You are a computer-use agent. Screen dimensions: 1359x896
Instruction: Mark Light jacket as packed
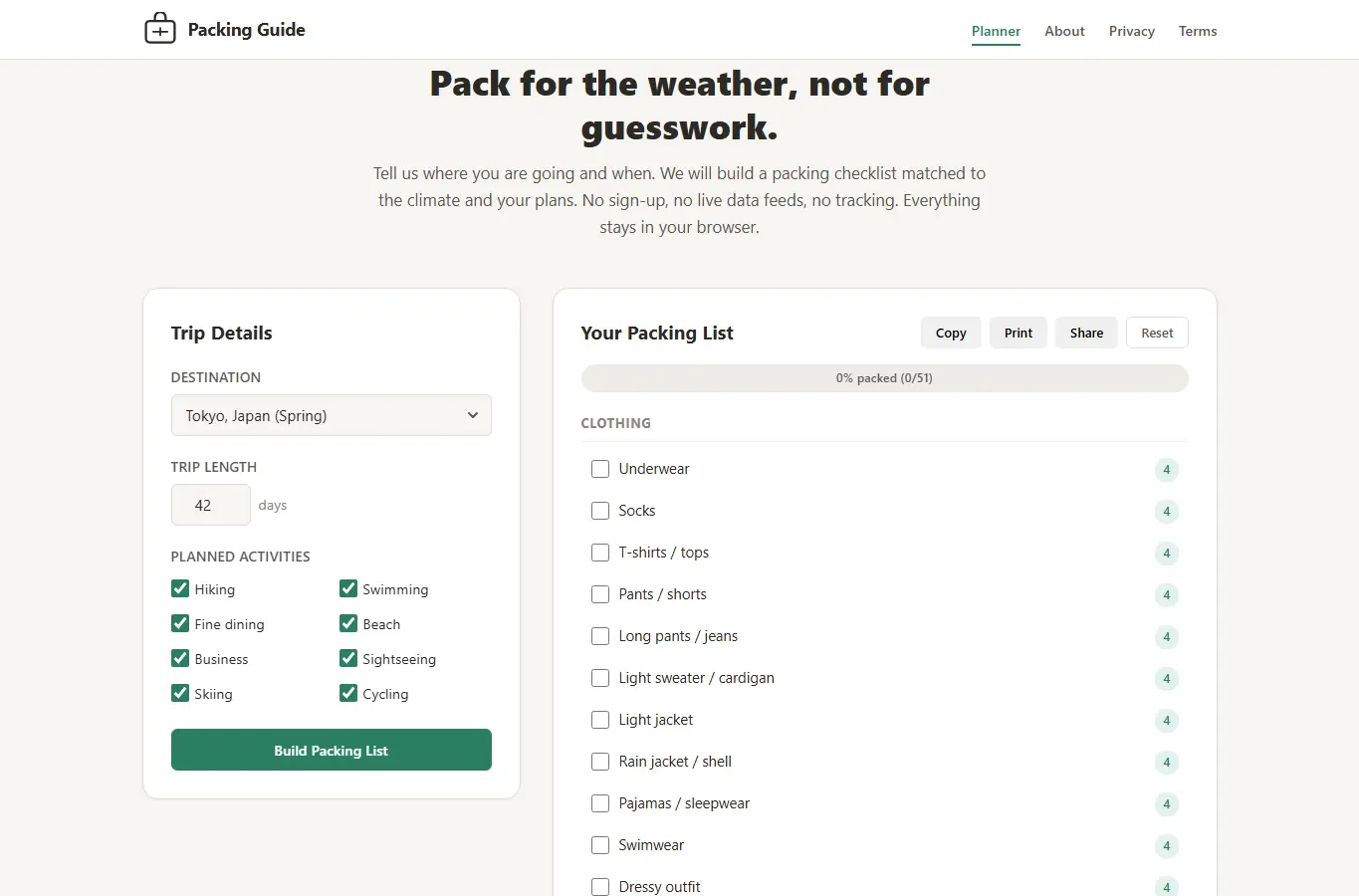[x=600, y=720]
